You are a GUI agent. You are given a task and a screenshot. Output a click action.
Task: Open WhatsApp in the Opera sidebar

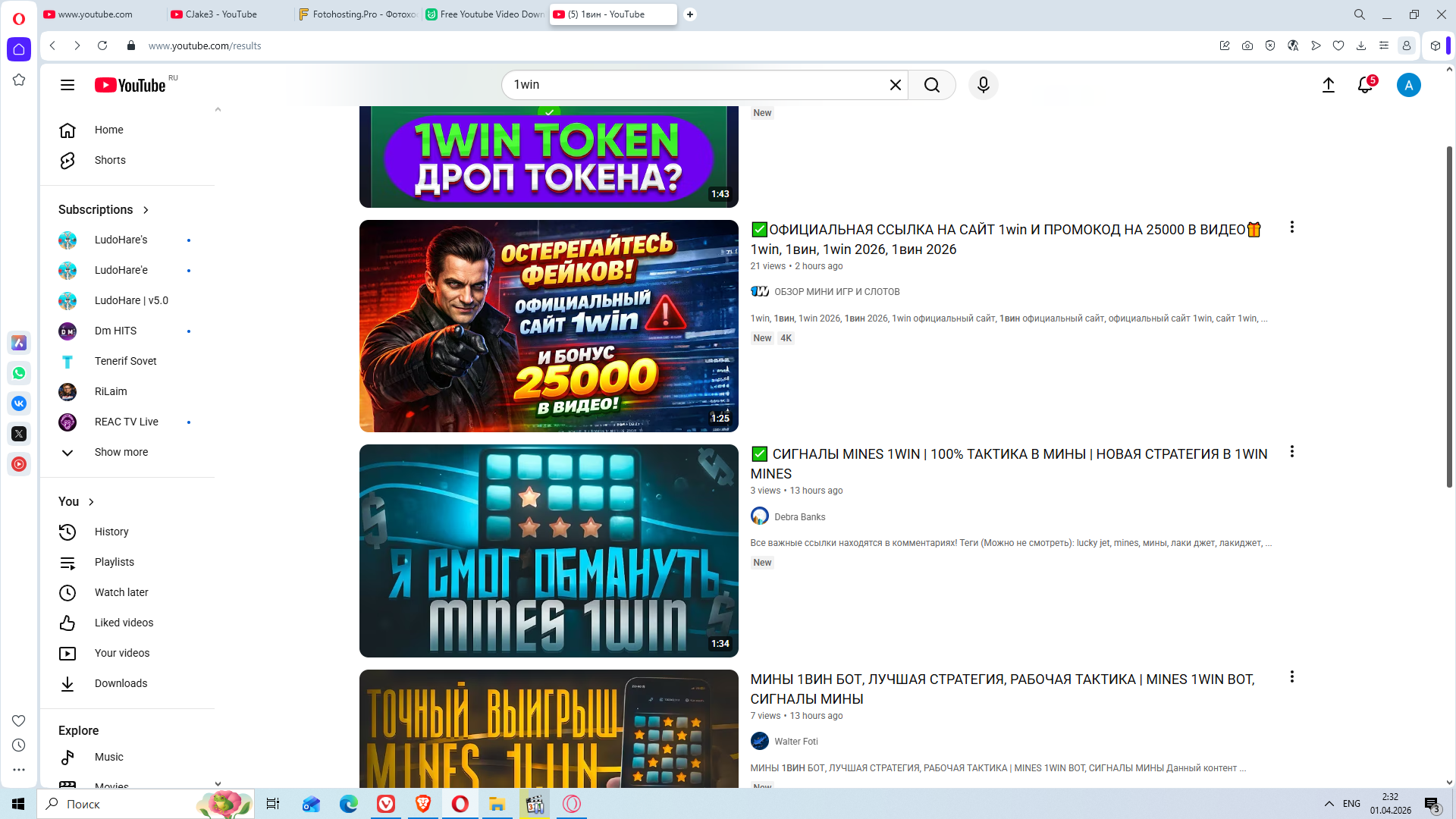[19, 373]
